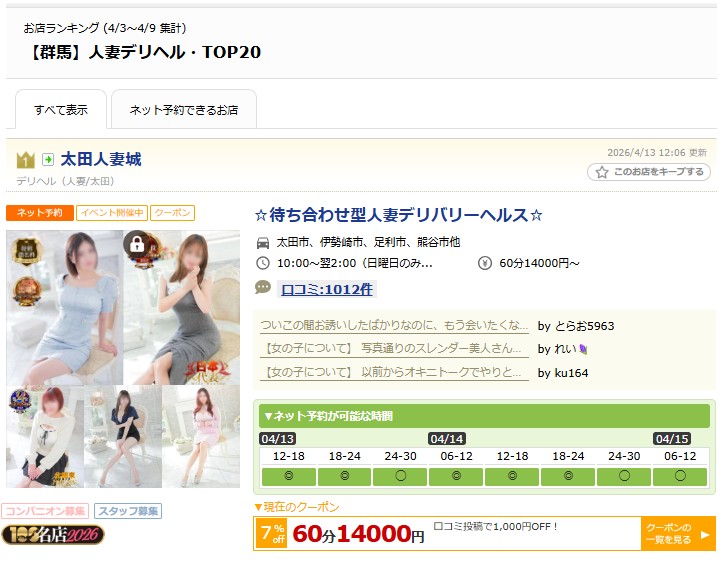Switch to the すべて表示 tab
The width and height of the screenshot is (728, 574).
60,110
